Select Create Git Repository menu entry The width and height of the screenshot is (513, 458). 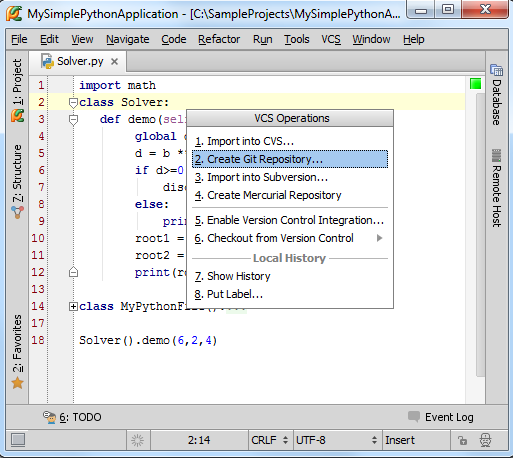pos(290,159)
